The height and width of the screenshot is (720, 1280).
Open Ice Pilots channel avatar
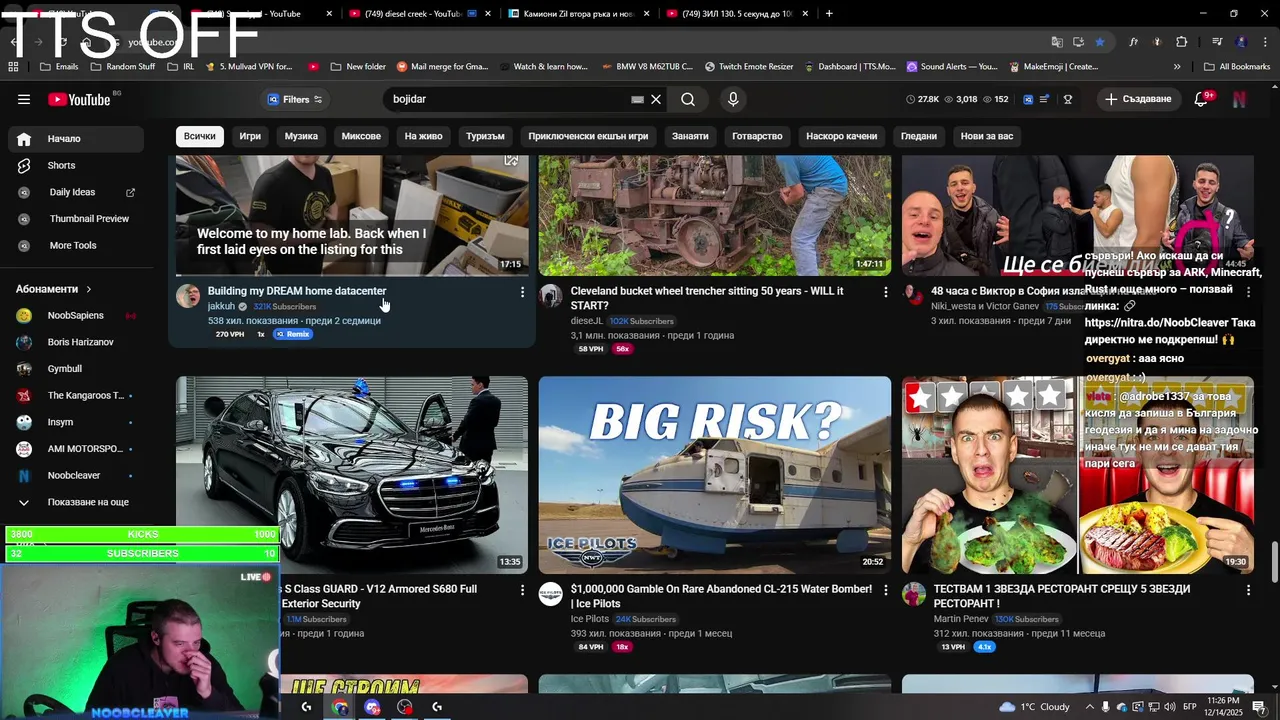[551, 594]
